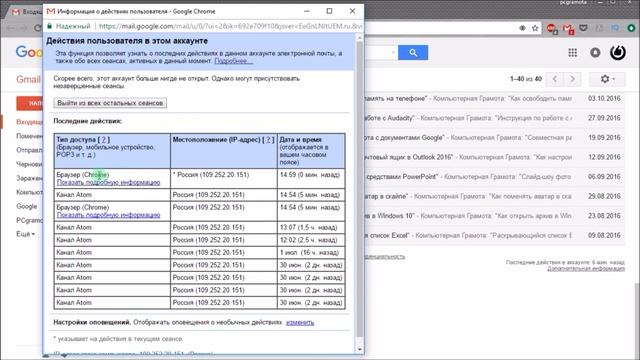Click popup scrollbar up arrow
The image size is (640, 360).
360,38
